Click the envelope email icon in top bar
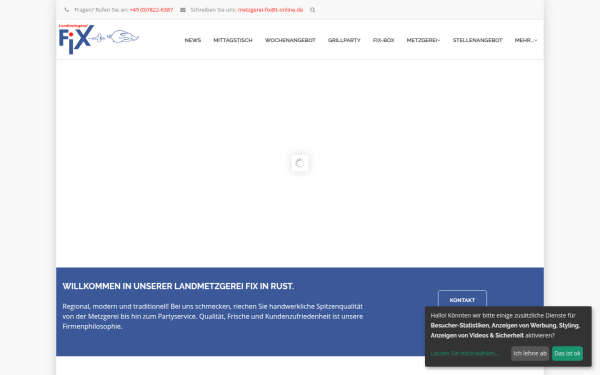Image resolution: width=600 pixels, height=375 pixels. [183, 10]
